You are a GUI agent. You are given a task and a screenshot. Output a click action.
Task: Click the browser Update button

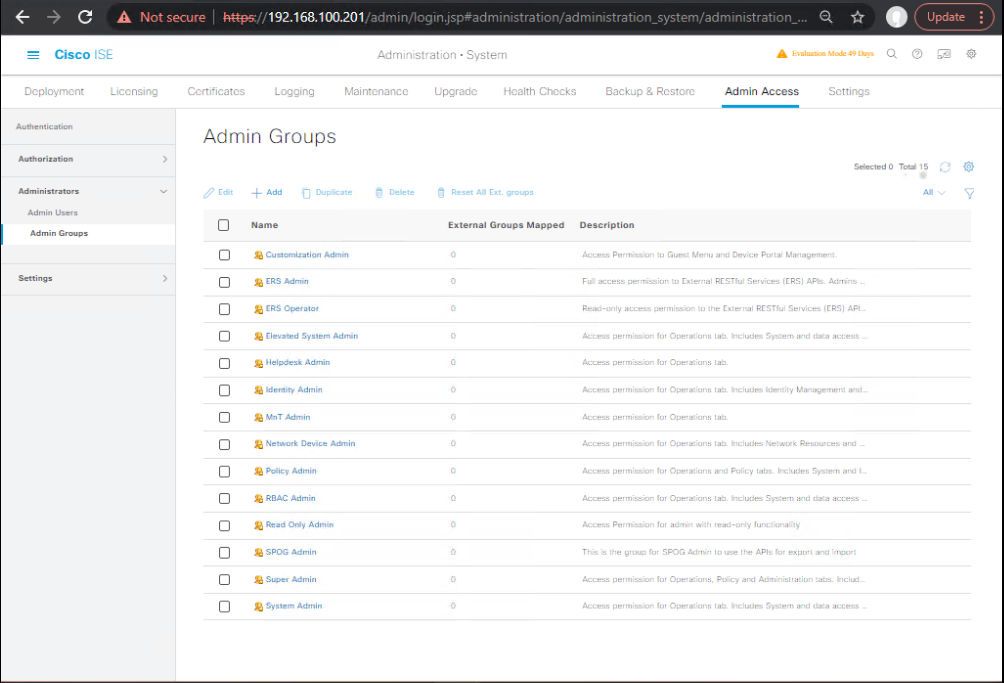[x=953, y=17]
